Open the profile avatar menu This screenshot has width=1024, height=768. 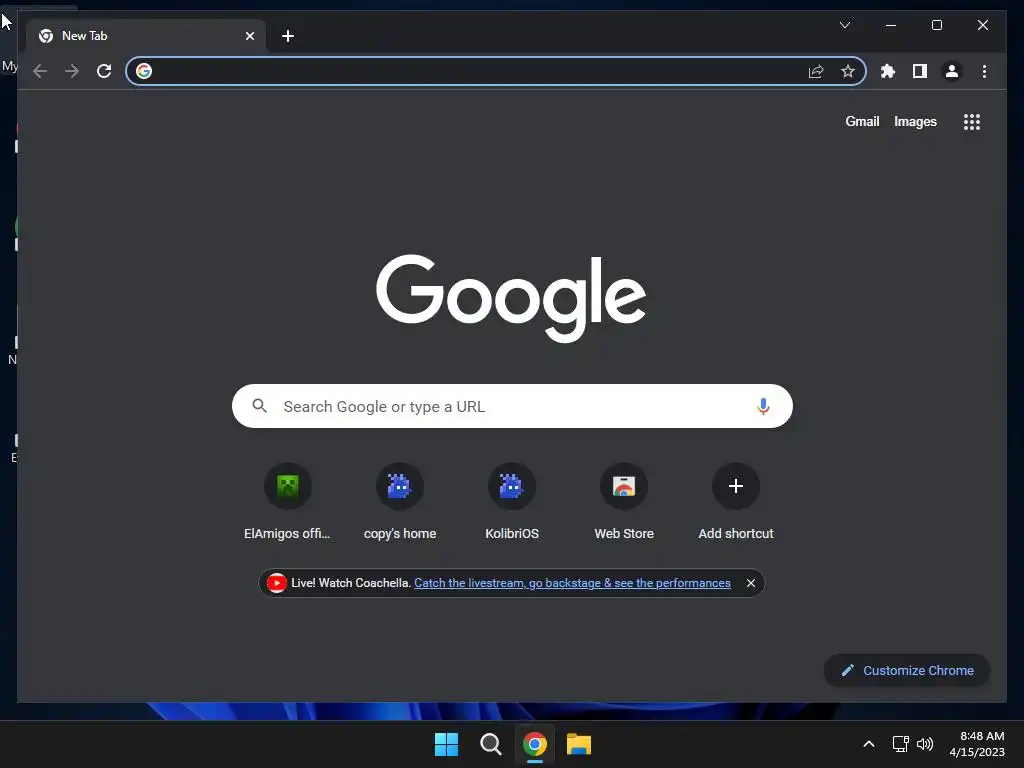952,71
